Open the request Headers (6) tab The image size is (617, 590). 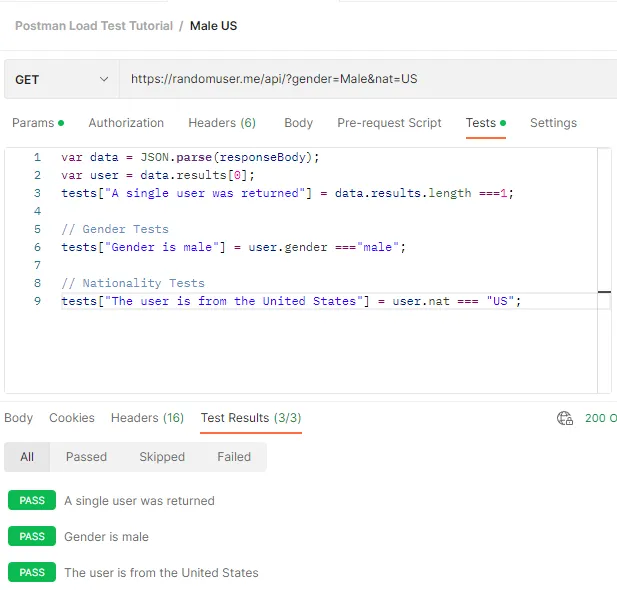pyautogui.click(x=222, y=123)
